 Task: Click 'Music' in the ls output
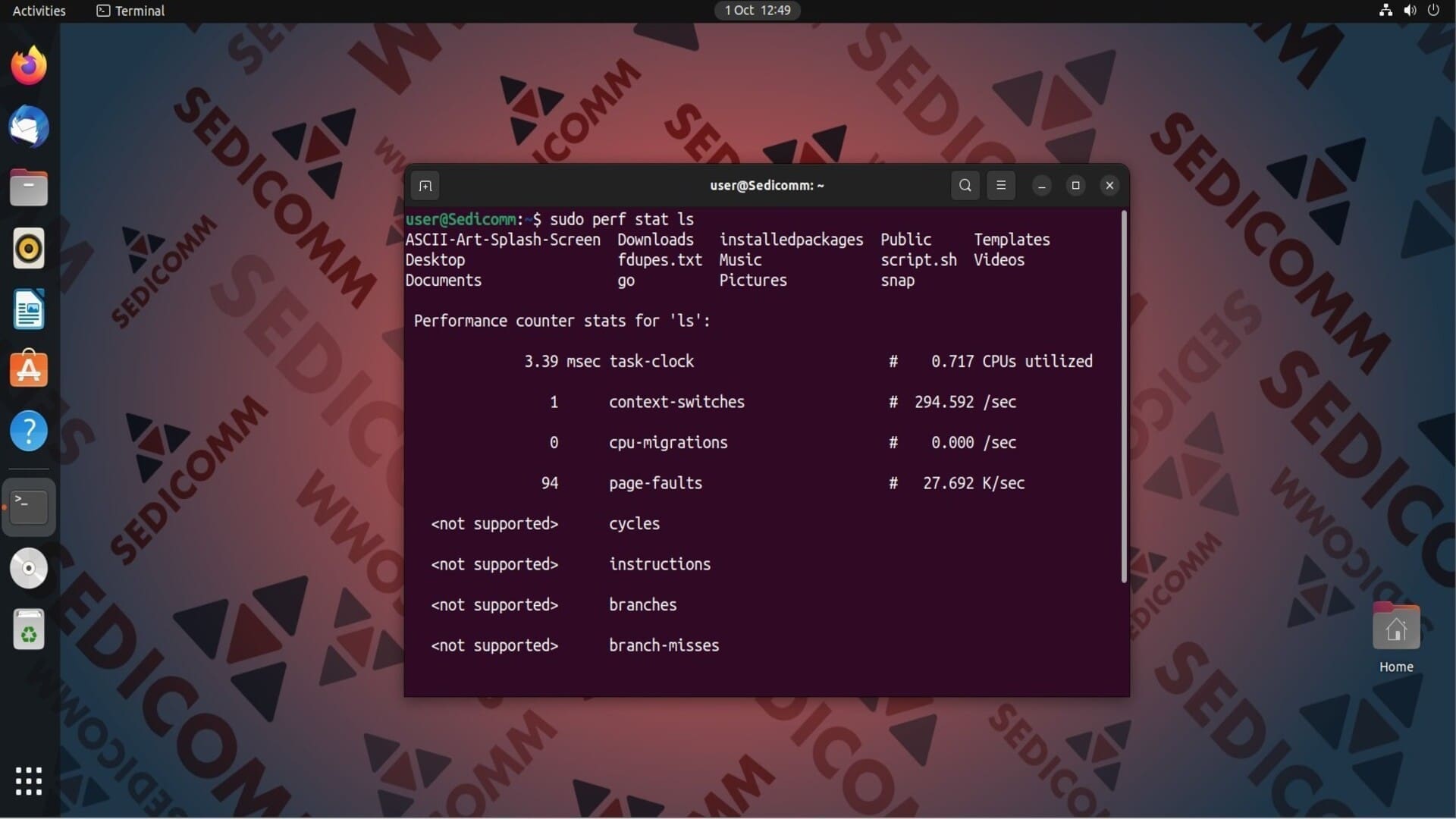(740, 260)
